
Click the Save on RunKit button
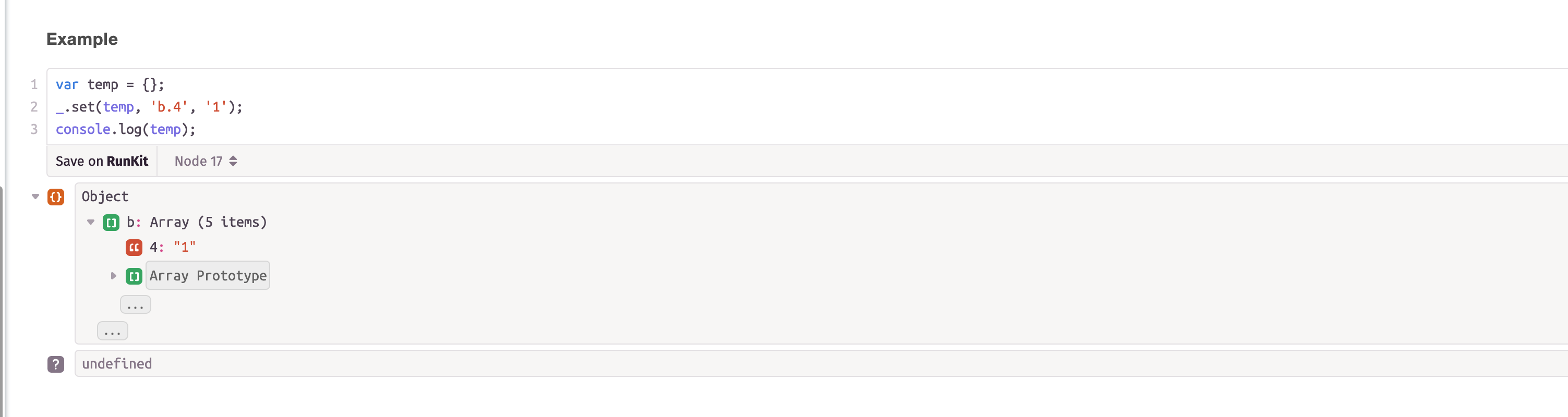pos(102,161)
